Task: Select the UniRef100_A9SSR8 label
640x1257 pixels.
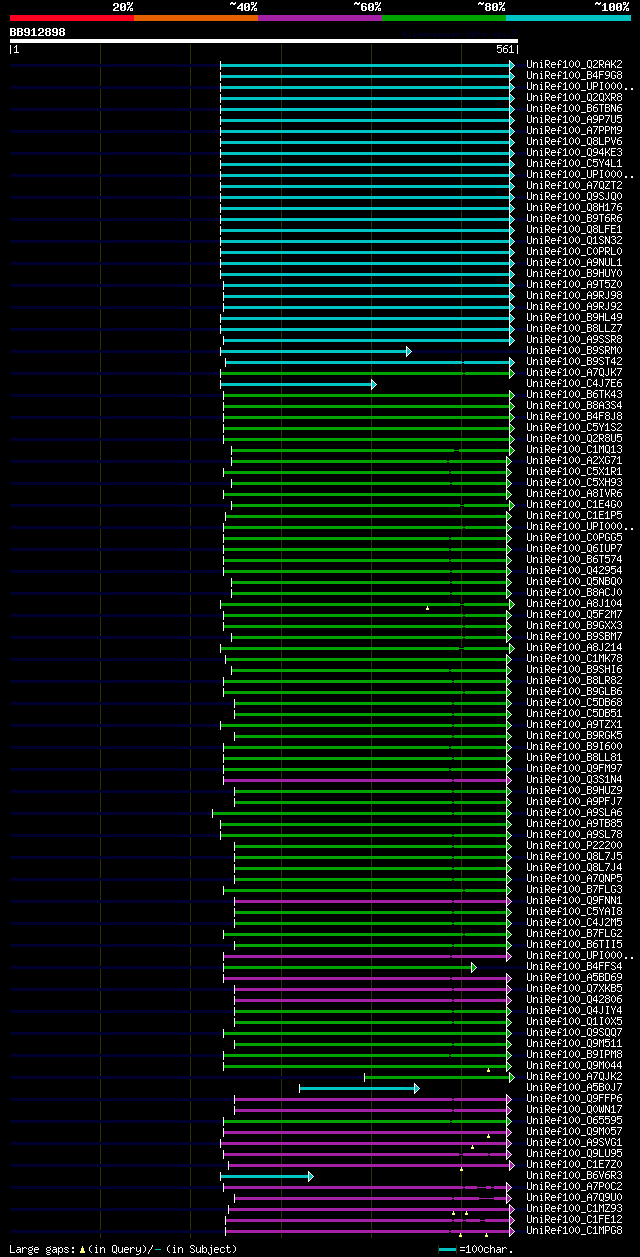Action: pos(574,339)
